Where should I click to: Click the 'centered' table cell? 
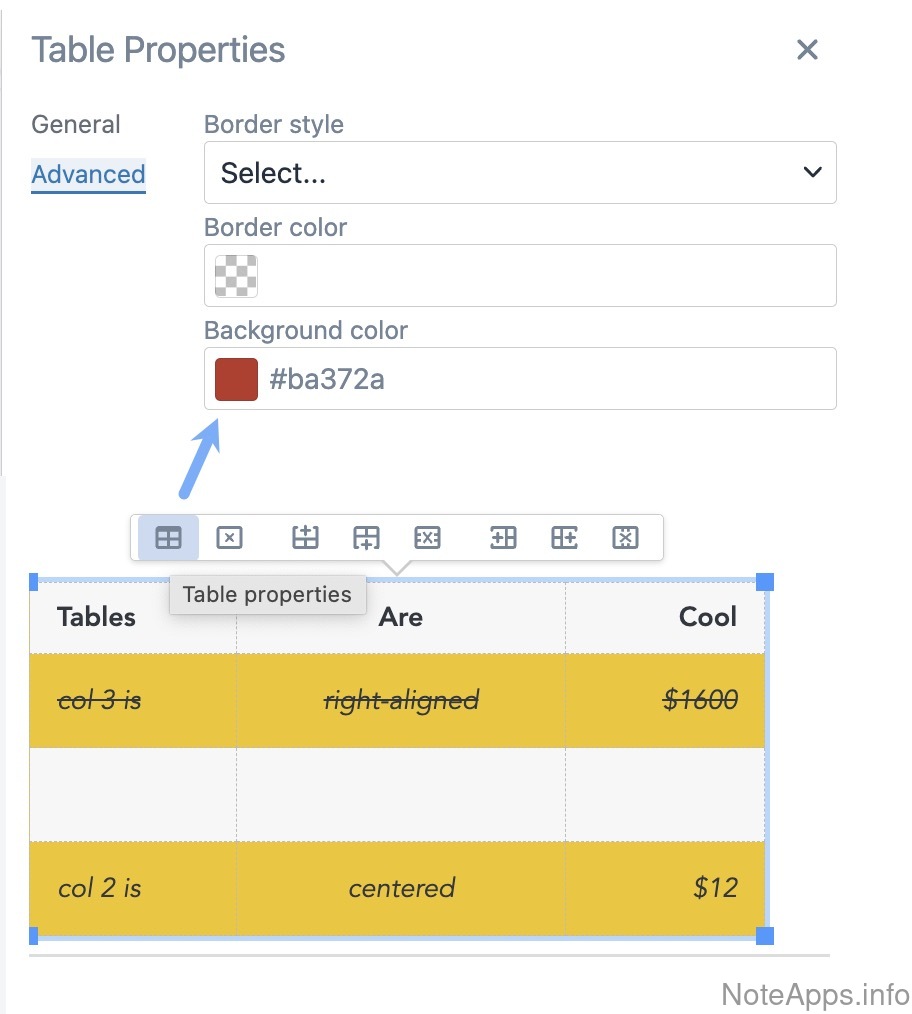[401, 888]
